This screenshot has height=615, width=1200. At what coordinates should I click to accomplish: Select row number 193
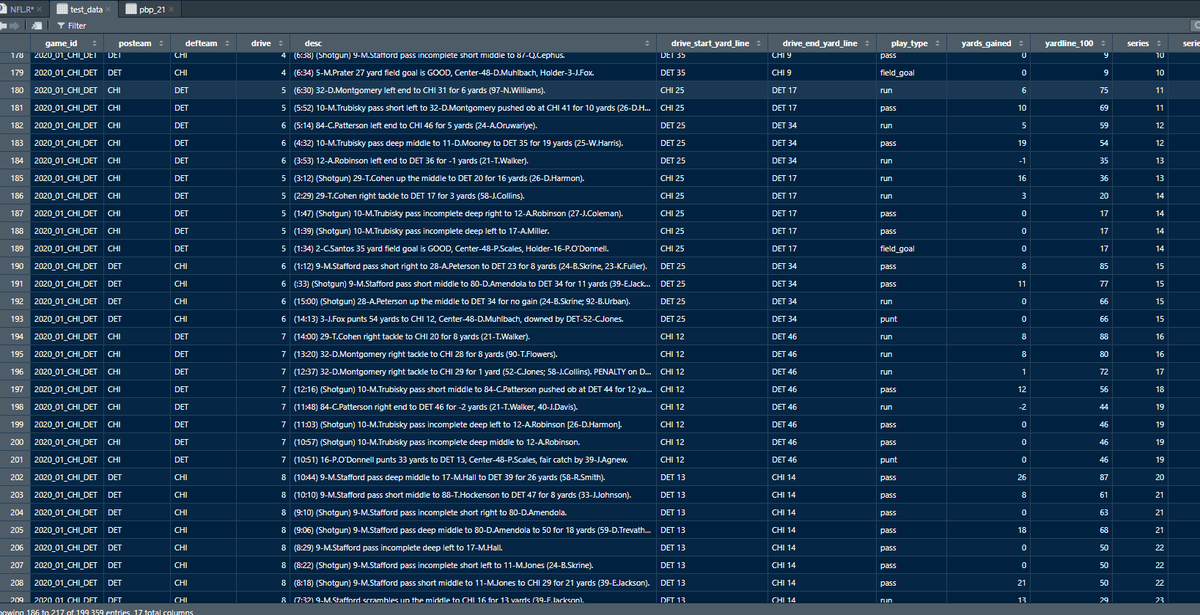coord(15,319)
